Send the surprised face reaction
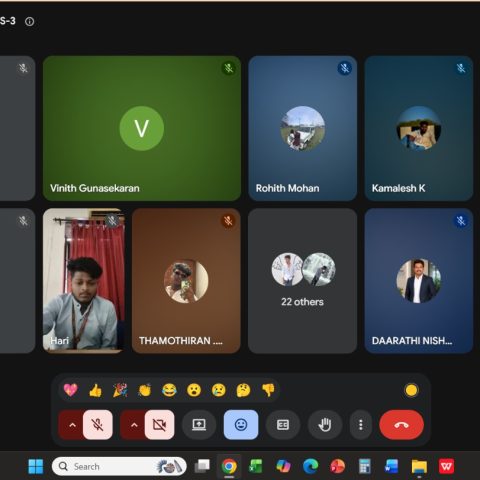Screen dimensions: 480x480 pyautogui.click(x=194, y=390)
